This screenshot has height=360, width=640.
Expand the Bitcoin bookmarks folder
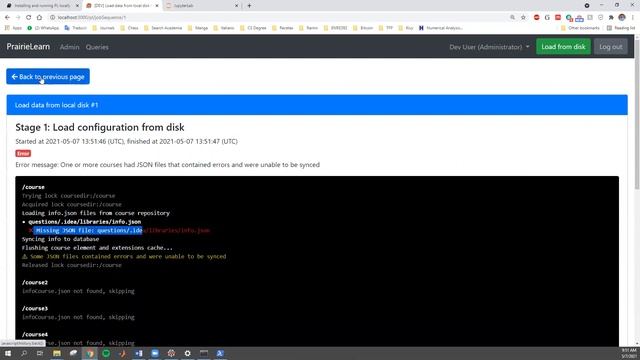click(x=363, y=28)
